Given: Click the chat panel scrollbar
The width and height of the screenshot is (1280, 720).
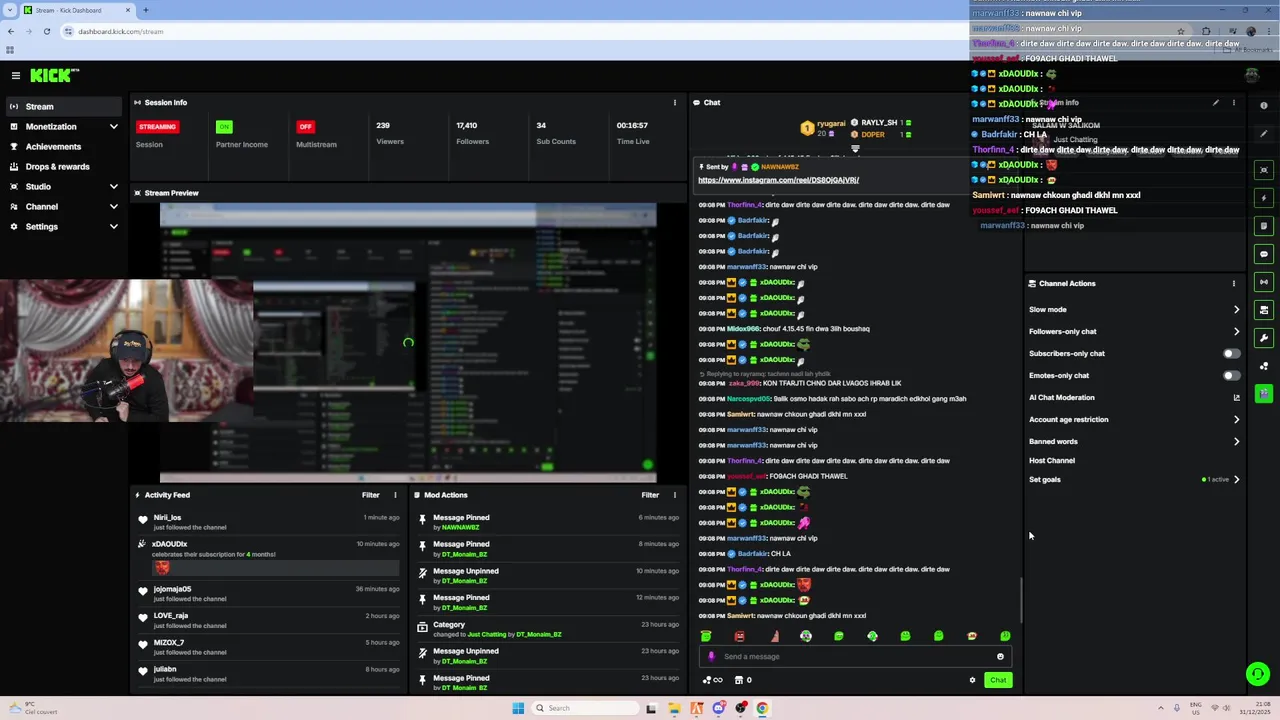Looking at the screenshot, I should click(x=1020, y=600).
